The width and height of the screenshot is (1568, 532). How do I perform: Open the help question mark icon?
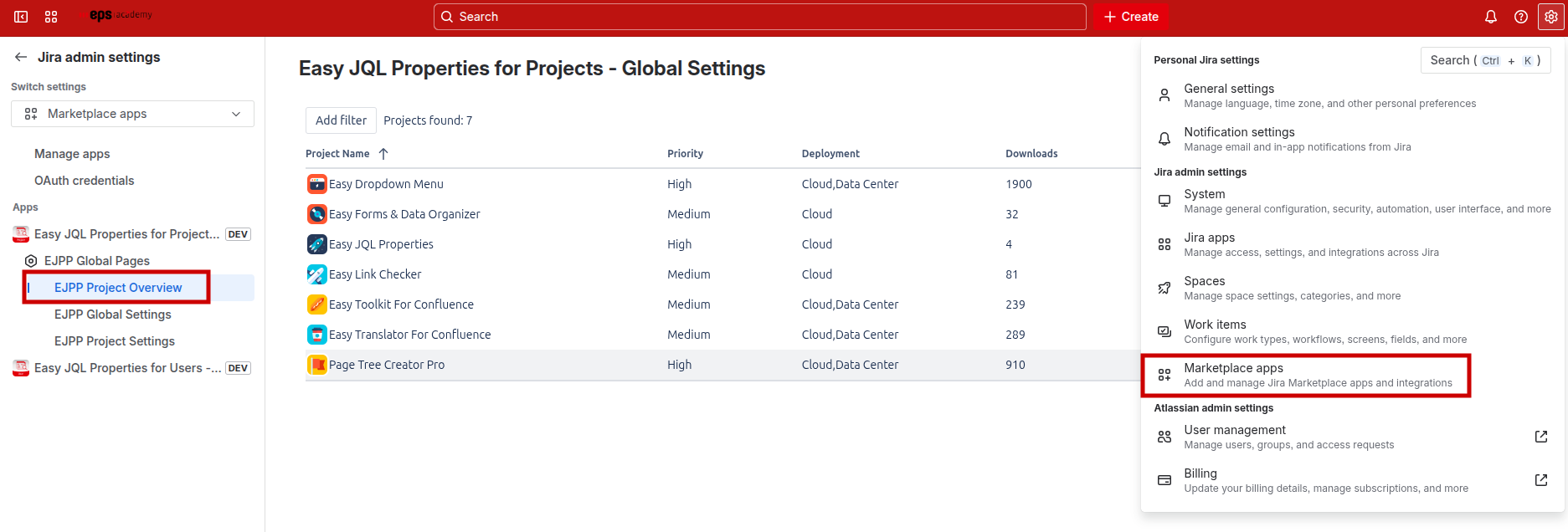tap(1521, 17)
